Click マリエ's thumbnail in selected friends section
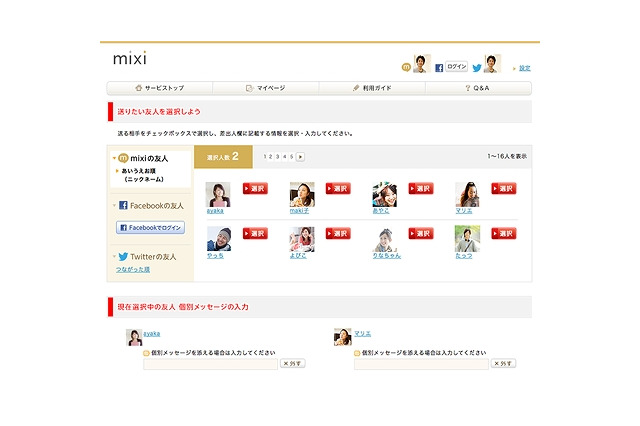 coord(342,337)
